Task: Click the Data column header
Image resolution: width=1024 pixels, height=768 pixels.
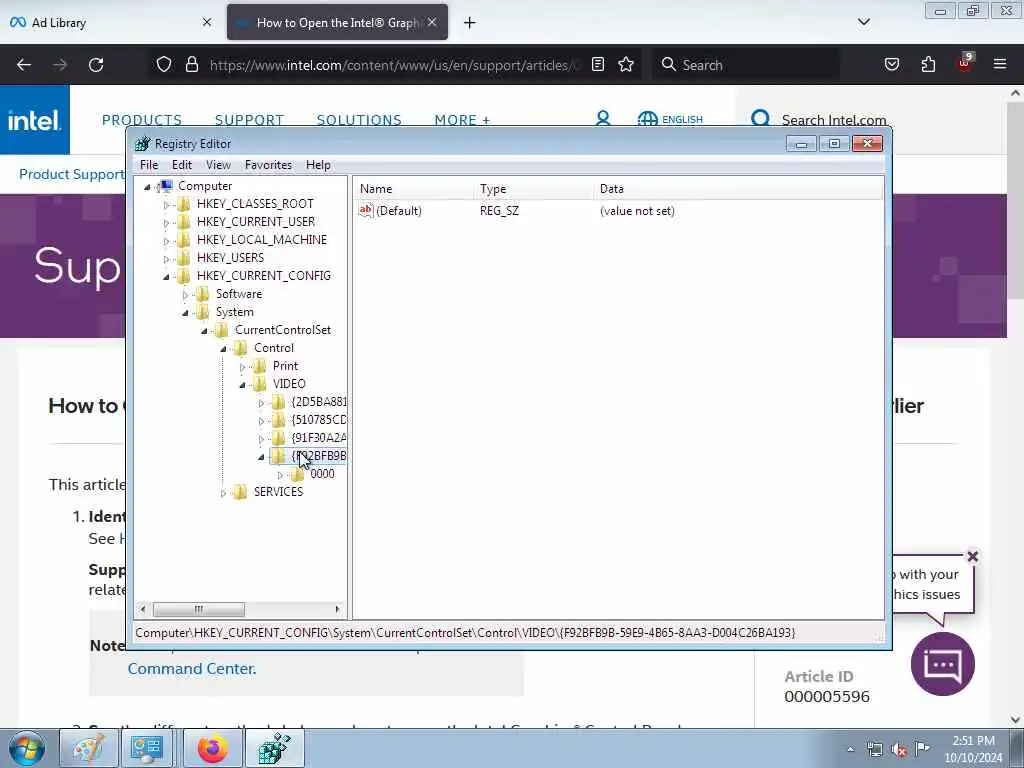Action: click(x=739, y=189)
